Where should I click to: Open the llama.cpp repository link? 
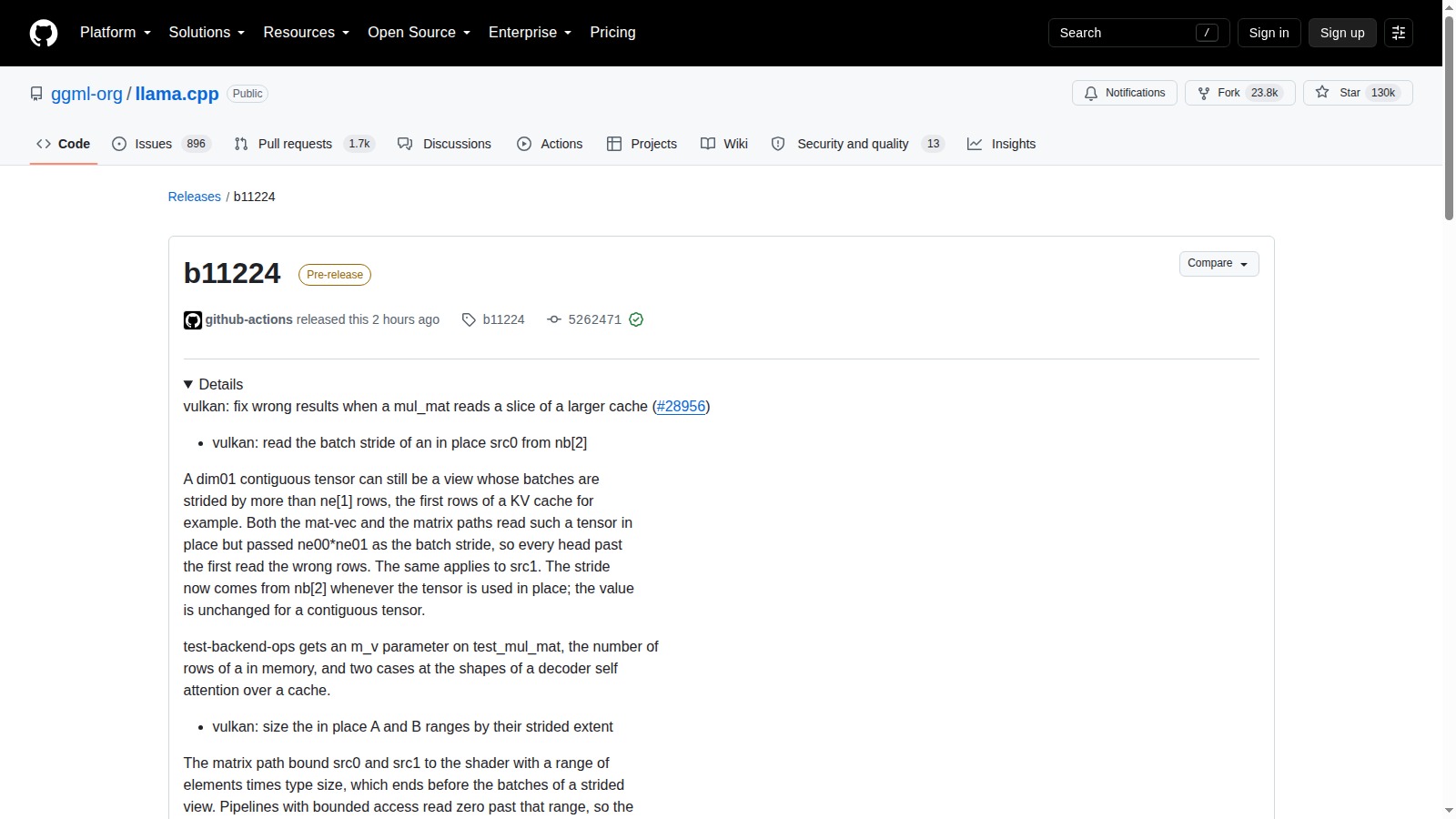(177, 94)
